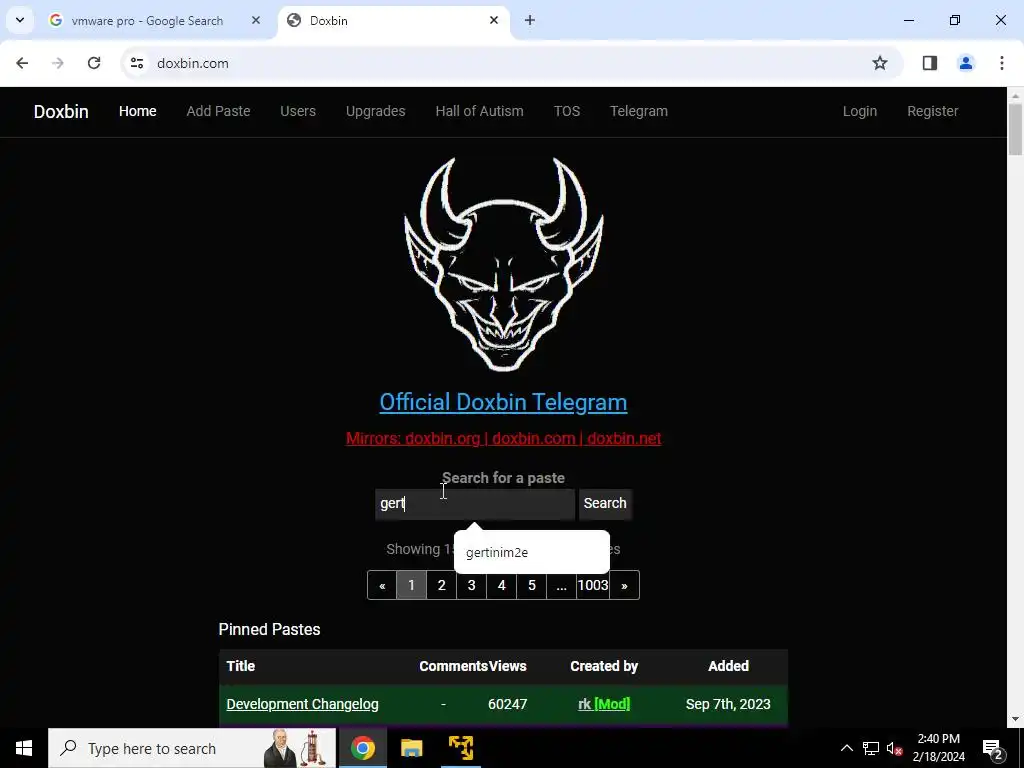Screen dimensions: 1024x768
Task: Open the Chrome side panel
Action: 930,63
